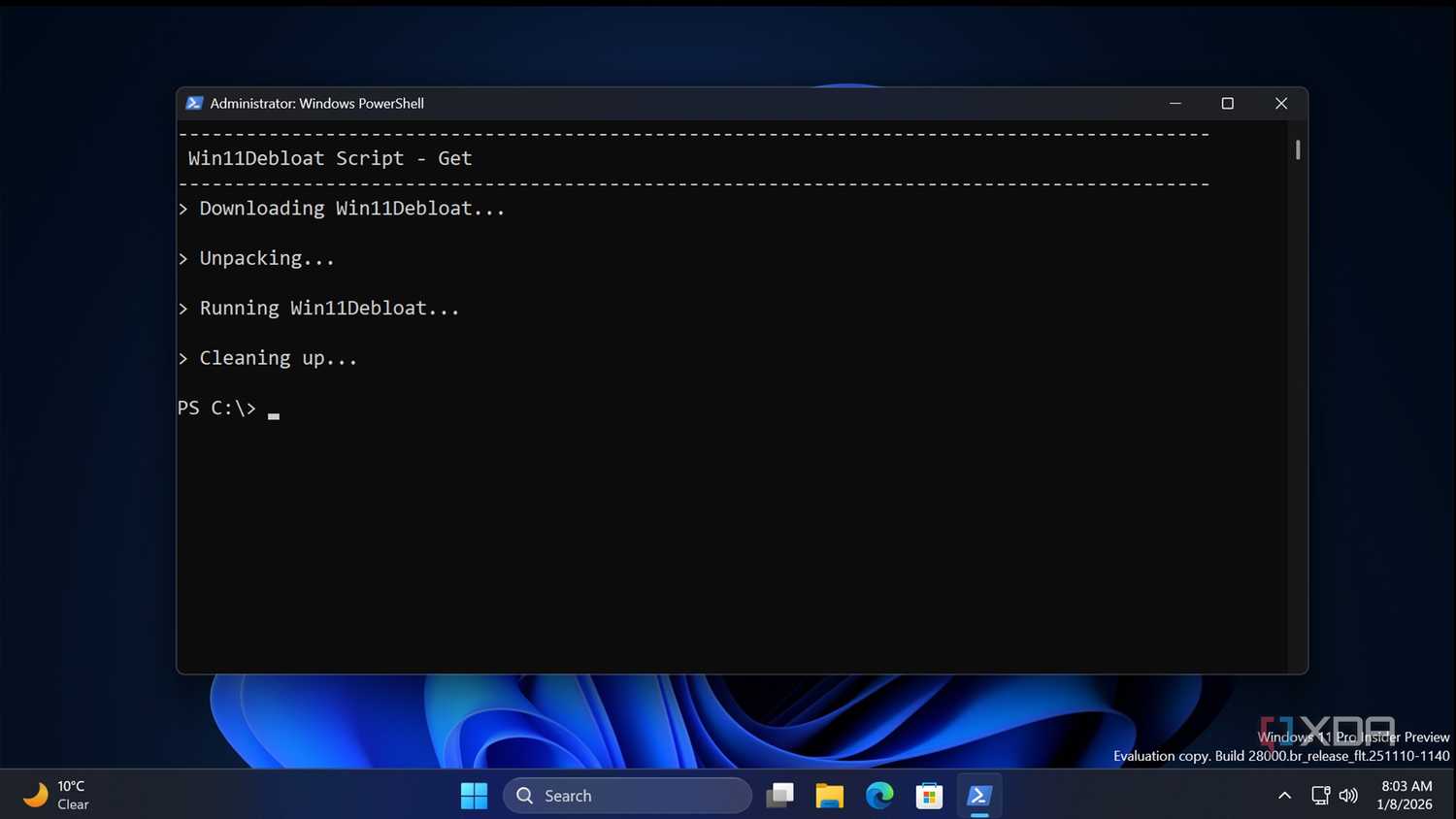
Task: Click the Administrator: Windows PowerShell title bar
Action: click(316, 103)
